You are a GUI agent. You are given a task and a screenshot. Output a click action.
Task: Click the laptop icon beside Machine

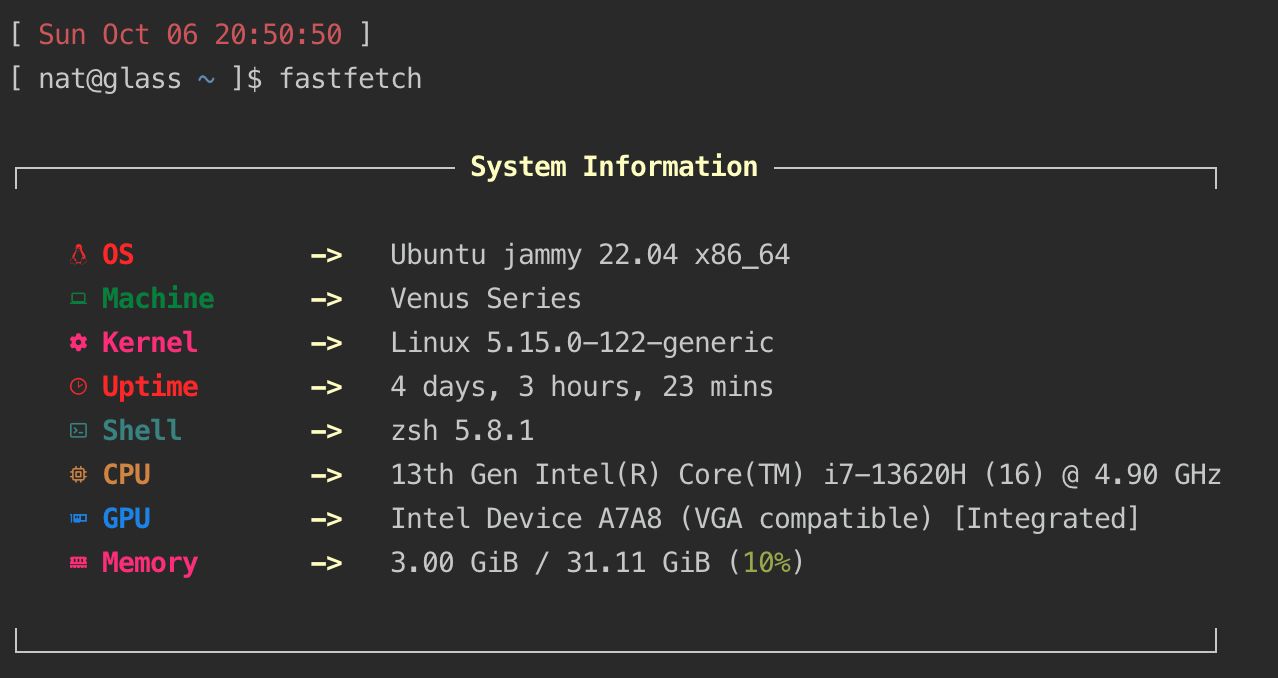(78, 299)
